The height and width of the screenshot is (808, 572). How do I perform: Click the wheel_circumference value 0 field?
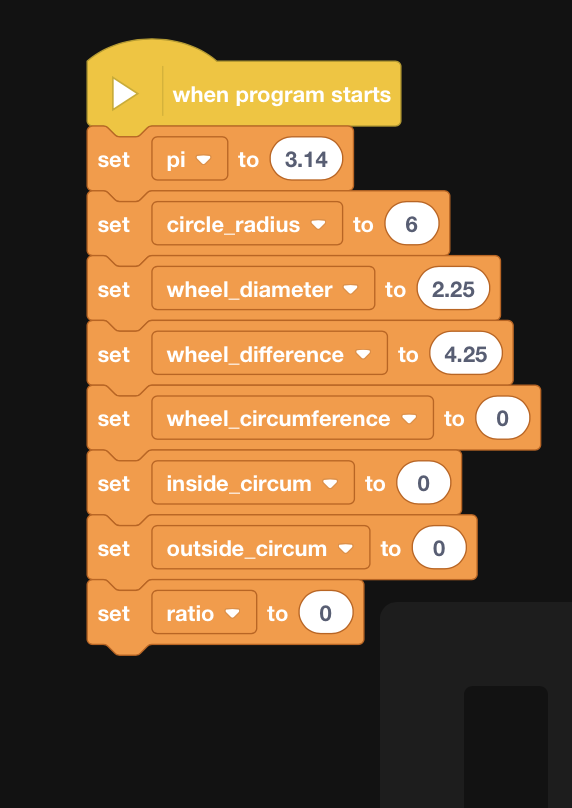(x=502, y=418)
